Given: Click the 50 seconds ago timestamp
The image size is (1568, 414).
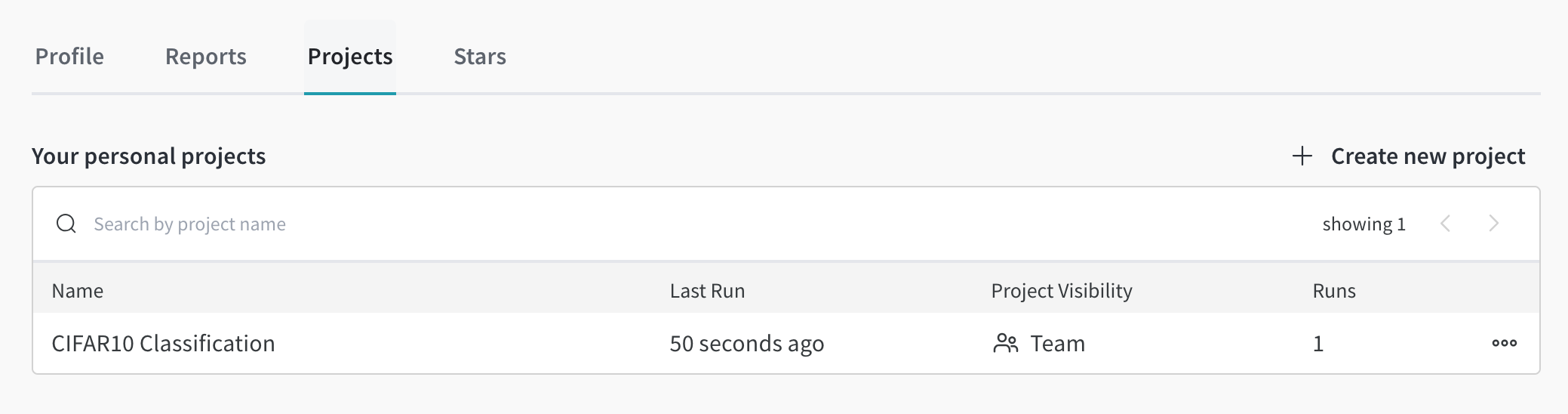Looking at the screenshot, I should [747, 344].
